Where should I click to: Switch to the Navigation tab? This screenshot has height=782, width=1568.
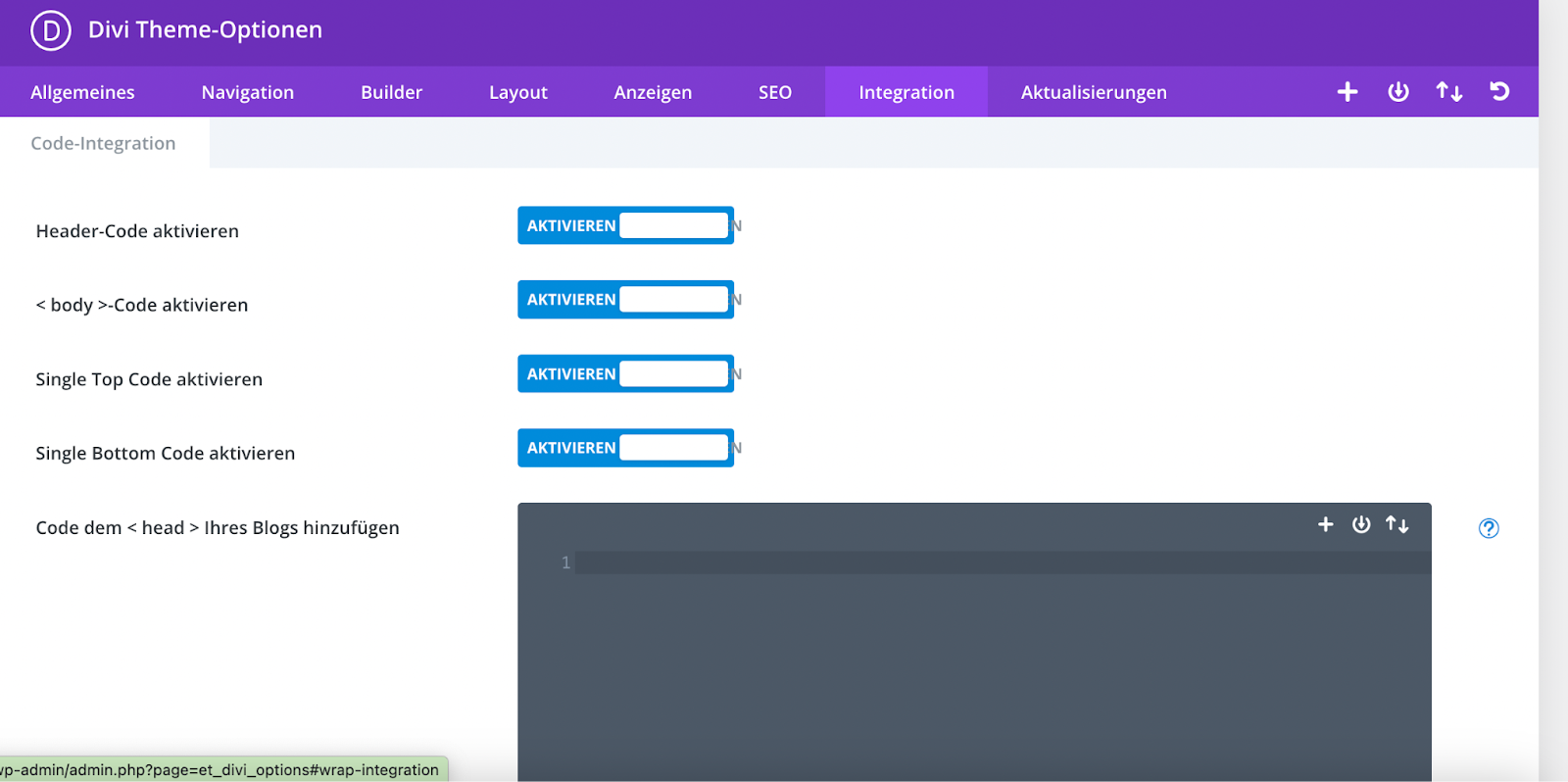click(x=248, y=92)
